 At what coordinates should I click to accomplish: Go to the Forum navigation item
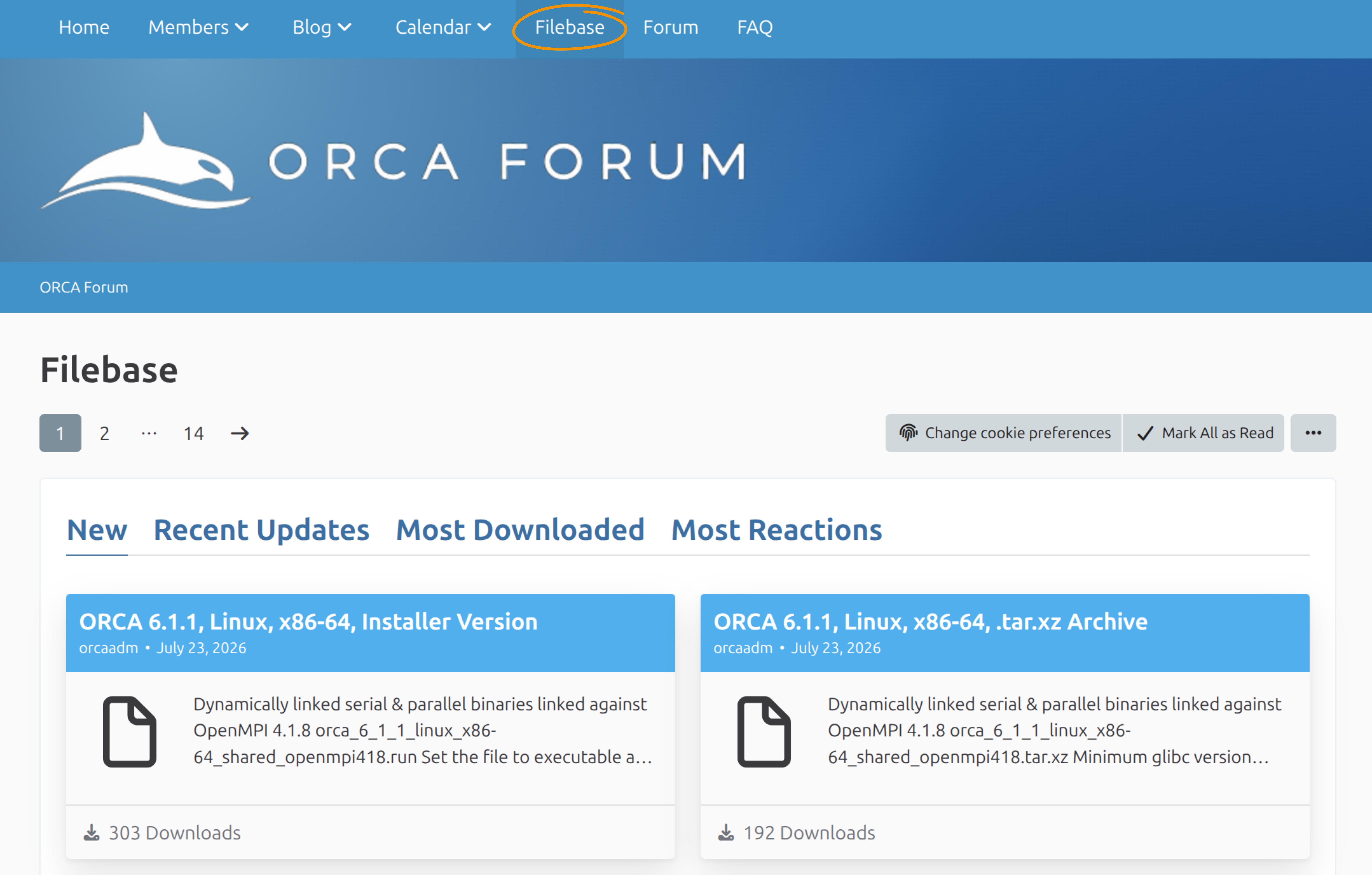click(671, 27)
